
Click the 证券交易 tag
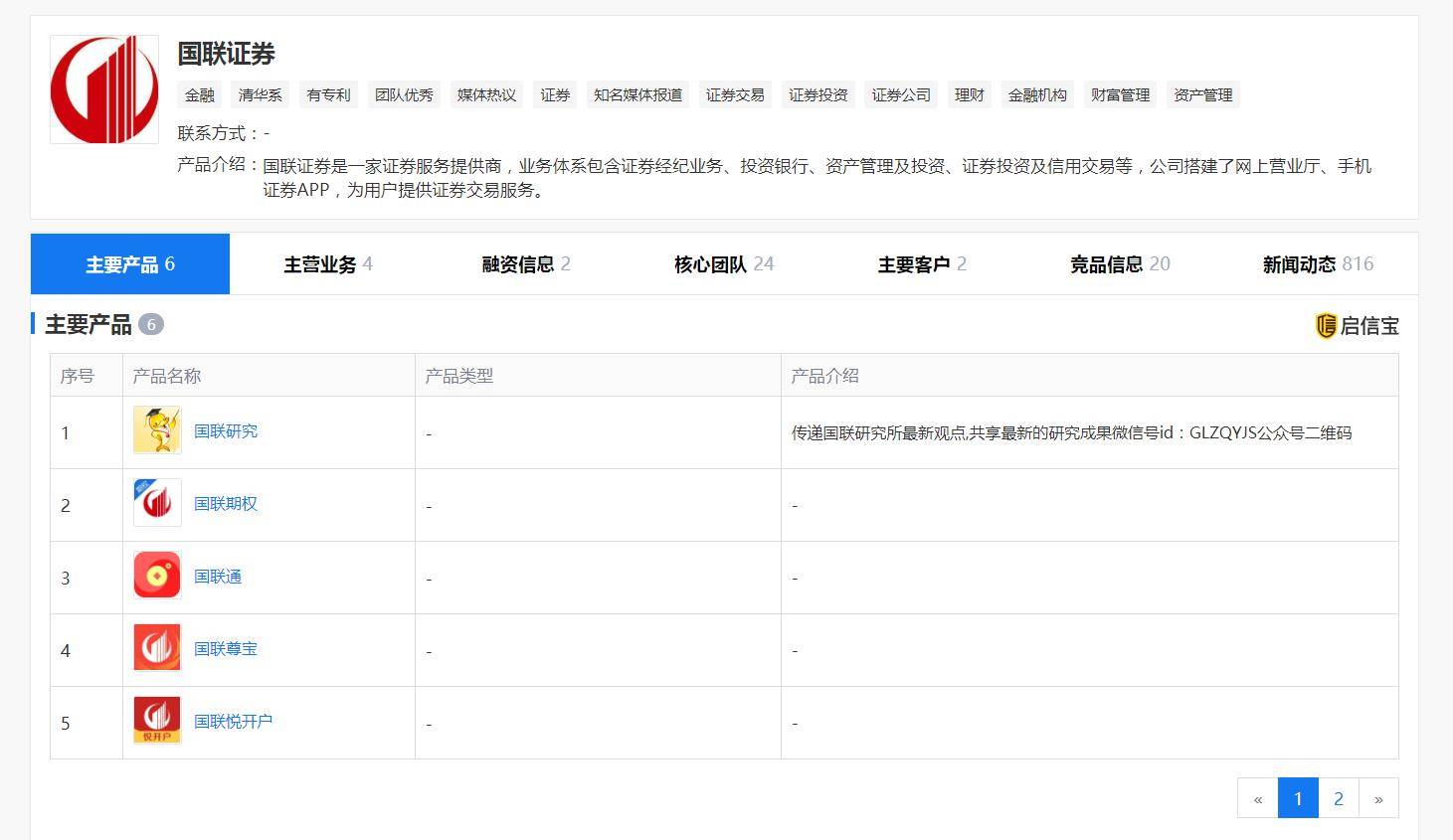pos(735,95)
